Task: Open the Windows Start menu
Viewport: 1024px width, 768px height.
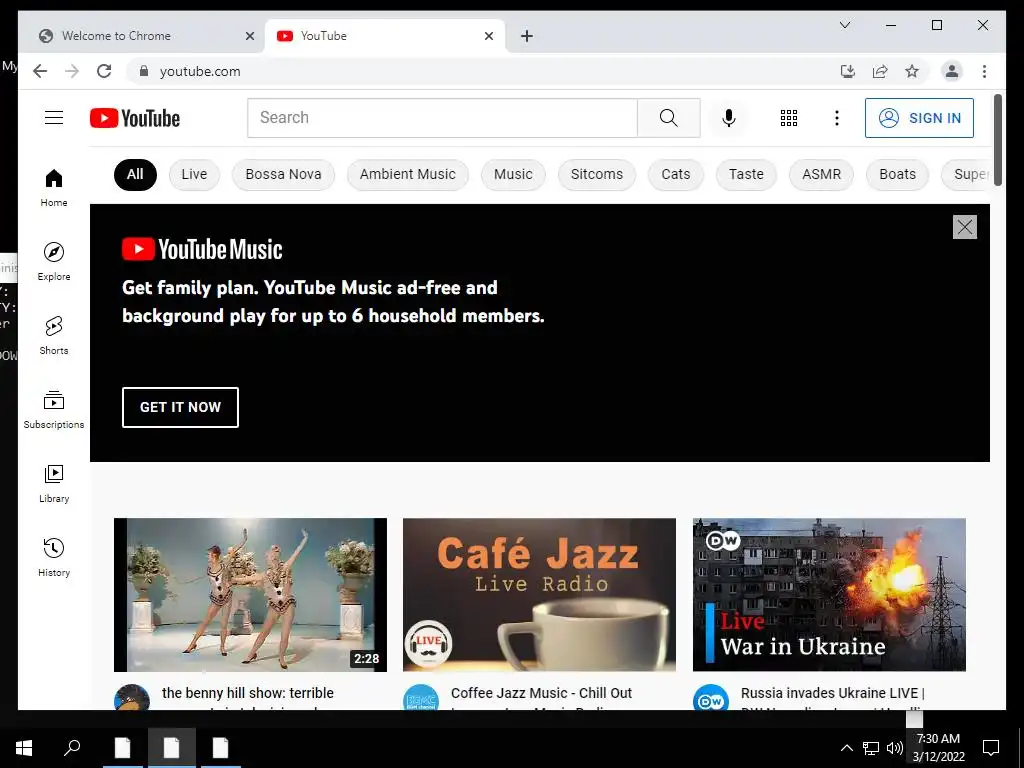Action: pos(24,748)
